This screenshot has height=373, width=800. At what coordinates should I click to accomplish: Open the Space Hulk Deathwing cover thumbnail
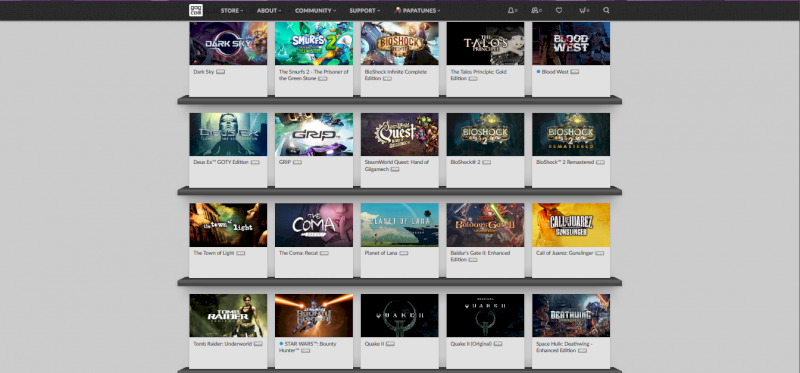click(571, 315)
